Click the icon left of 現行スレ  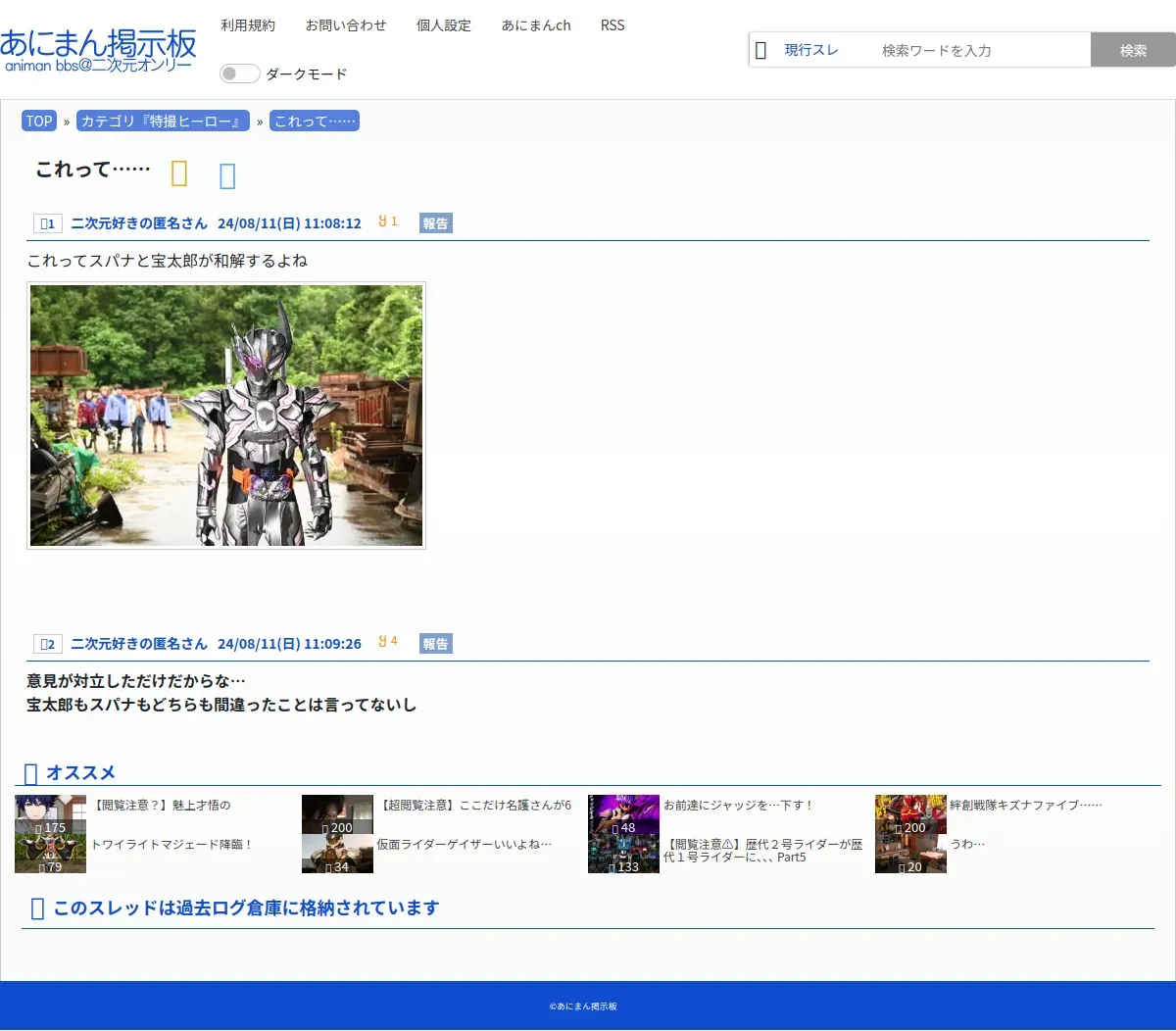pyautogui.click(x=760, y=50)
